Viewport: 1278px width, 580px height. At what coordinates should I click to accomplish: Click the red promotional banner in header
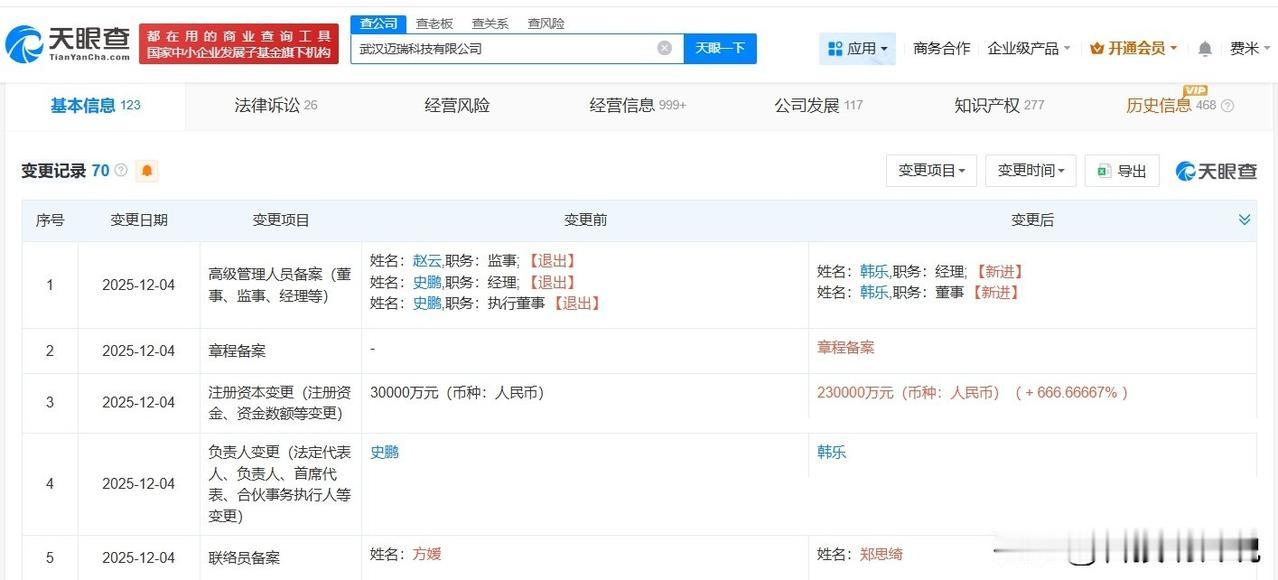[239, 44]
